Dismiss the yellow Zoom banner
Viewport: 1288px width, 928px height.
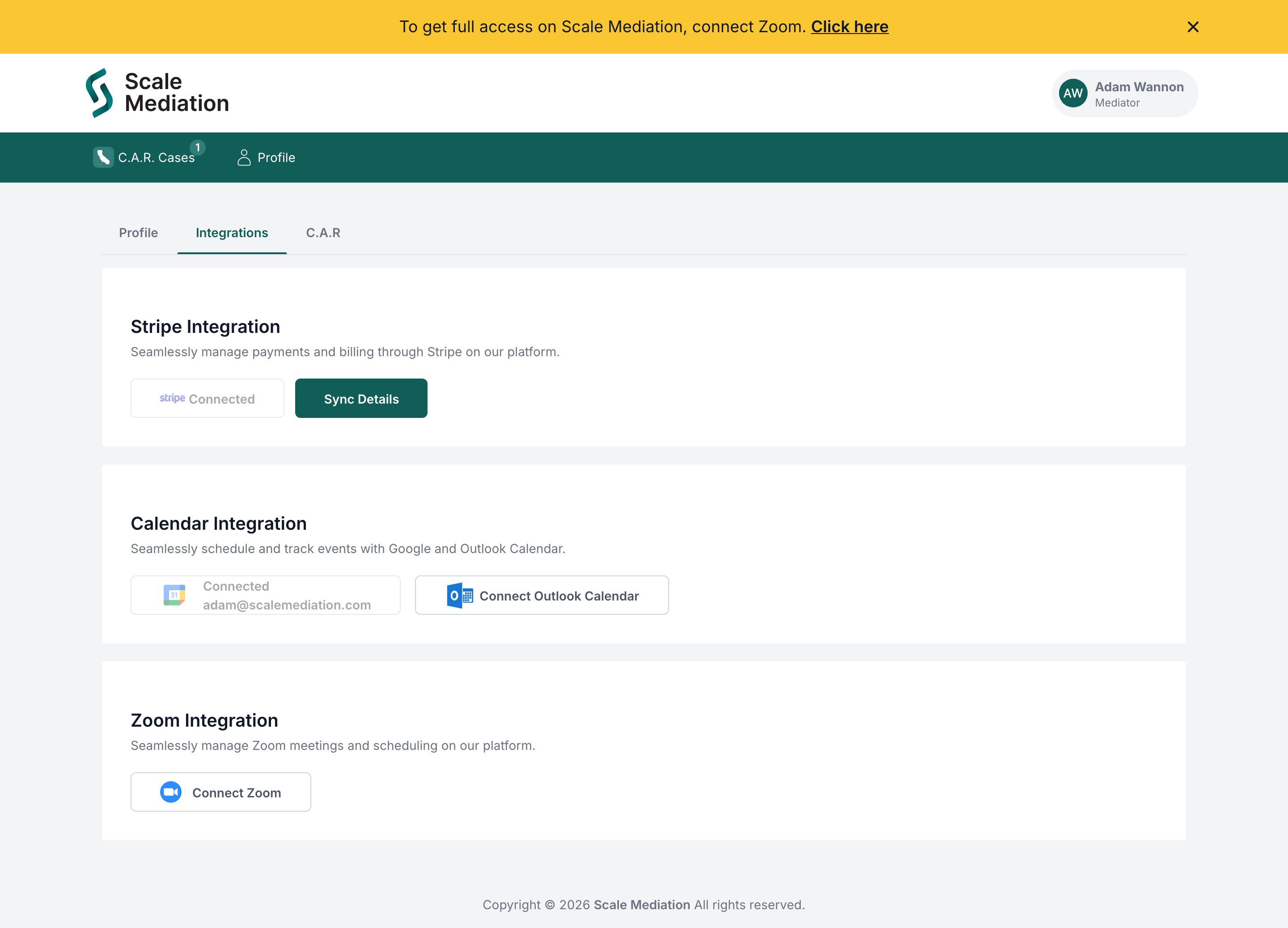tap(1193, 27)
